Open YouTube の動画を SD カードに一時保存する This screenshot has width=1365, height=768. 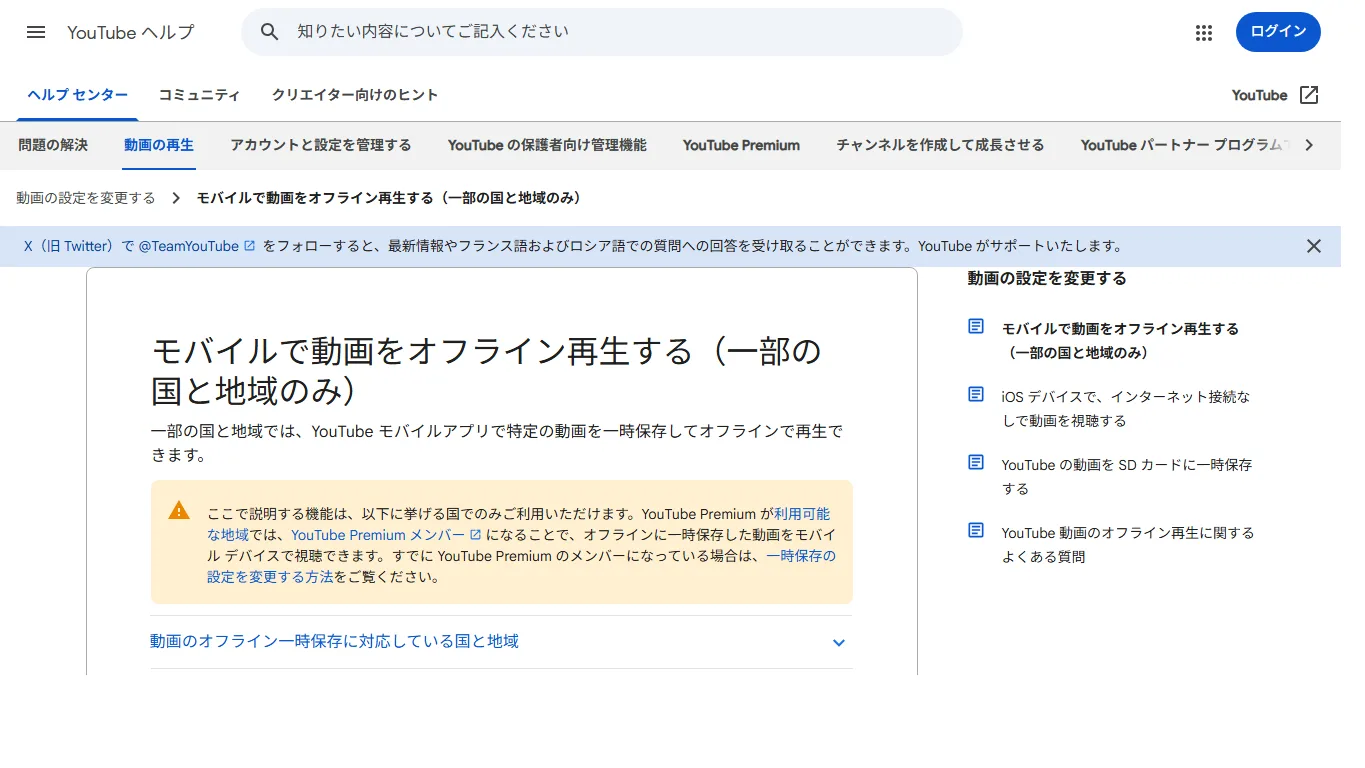click(1127, 477)
